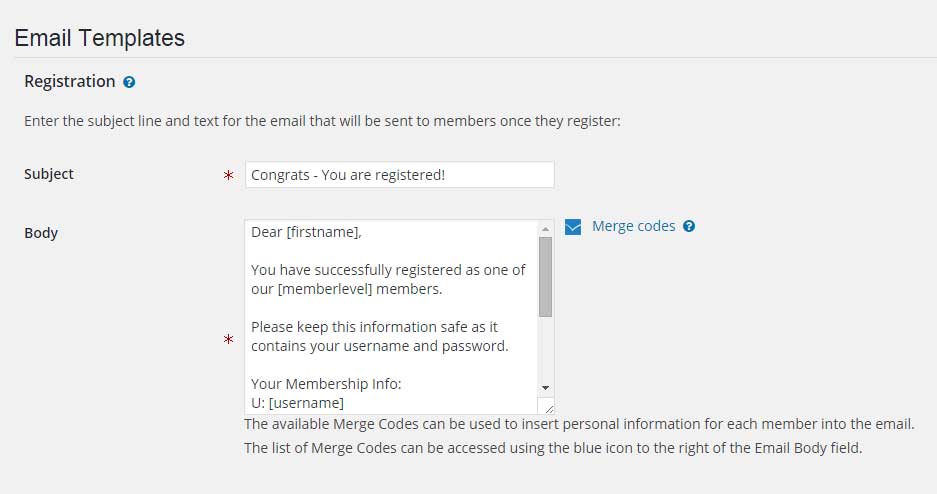Click the Registration section heading
The width and height of the screenshot is (937, 494).
(70, 81)
